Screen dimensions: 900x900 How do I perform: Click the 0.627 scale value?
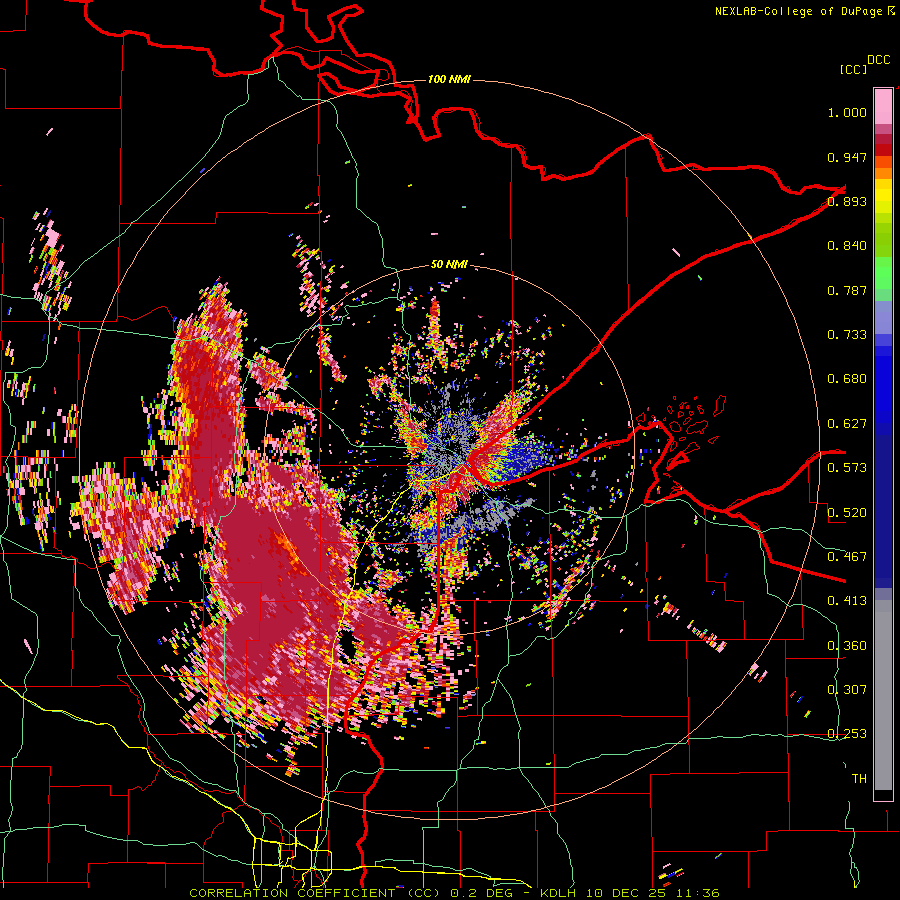847,424
